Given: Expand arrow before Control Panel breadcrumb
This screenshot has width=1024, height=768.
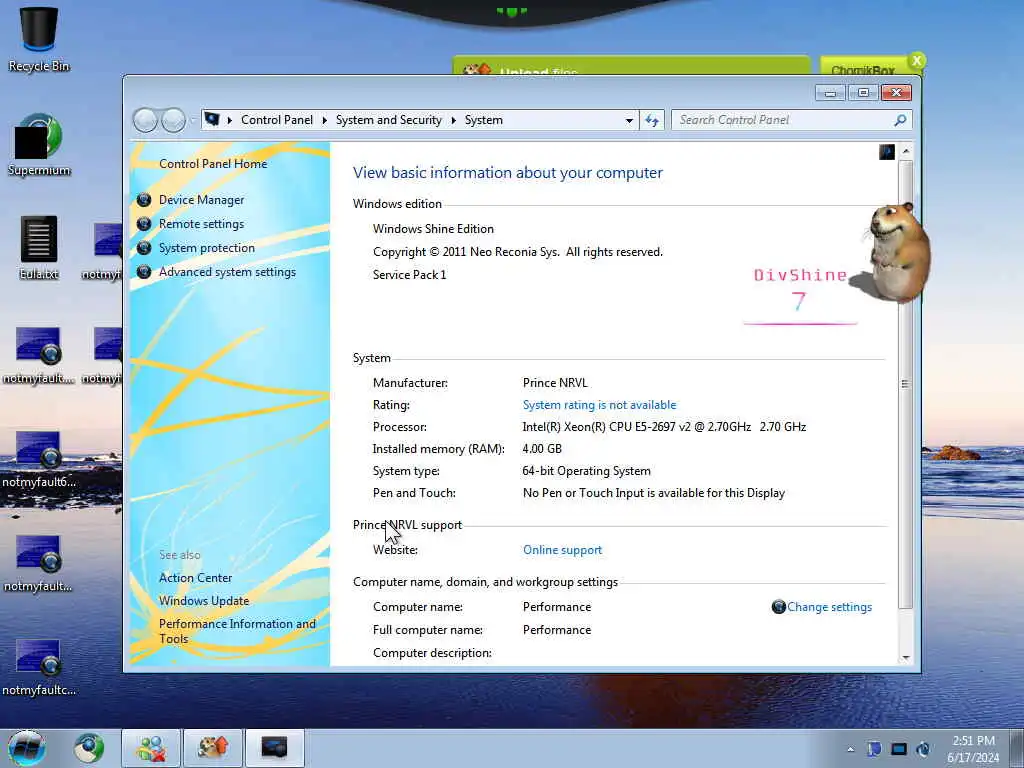Looking at the screenshot, I should (x=230, y=120).
